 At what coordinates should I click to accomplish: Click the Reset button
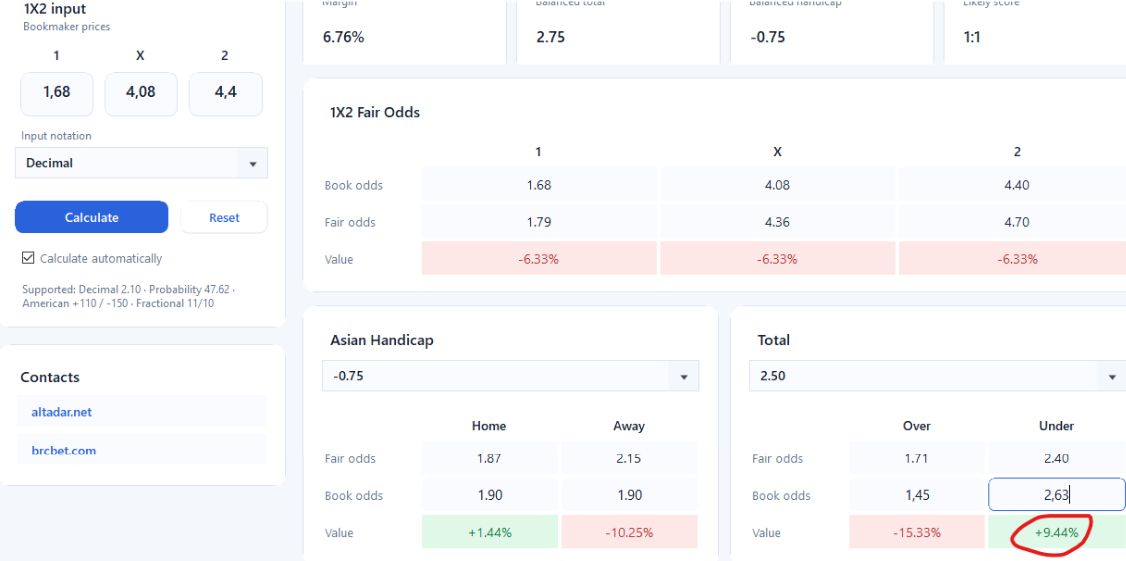click(224, 218)
